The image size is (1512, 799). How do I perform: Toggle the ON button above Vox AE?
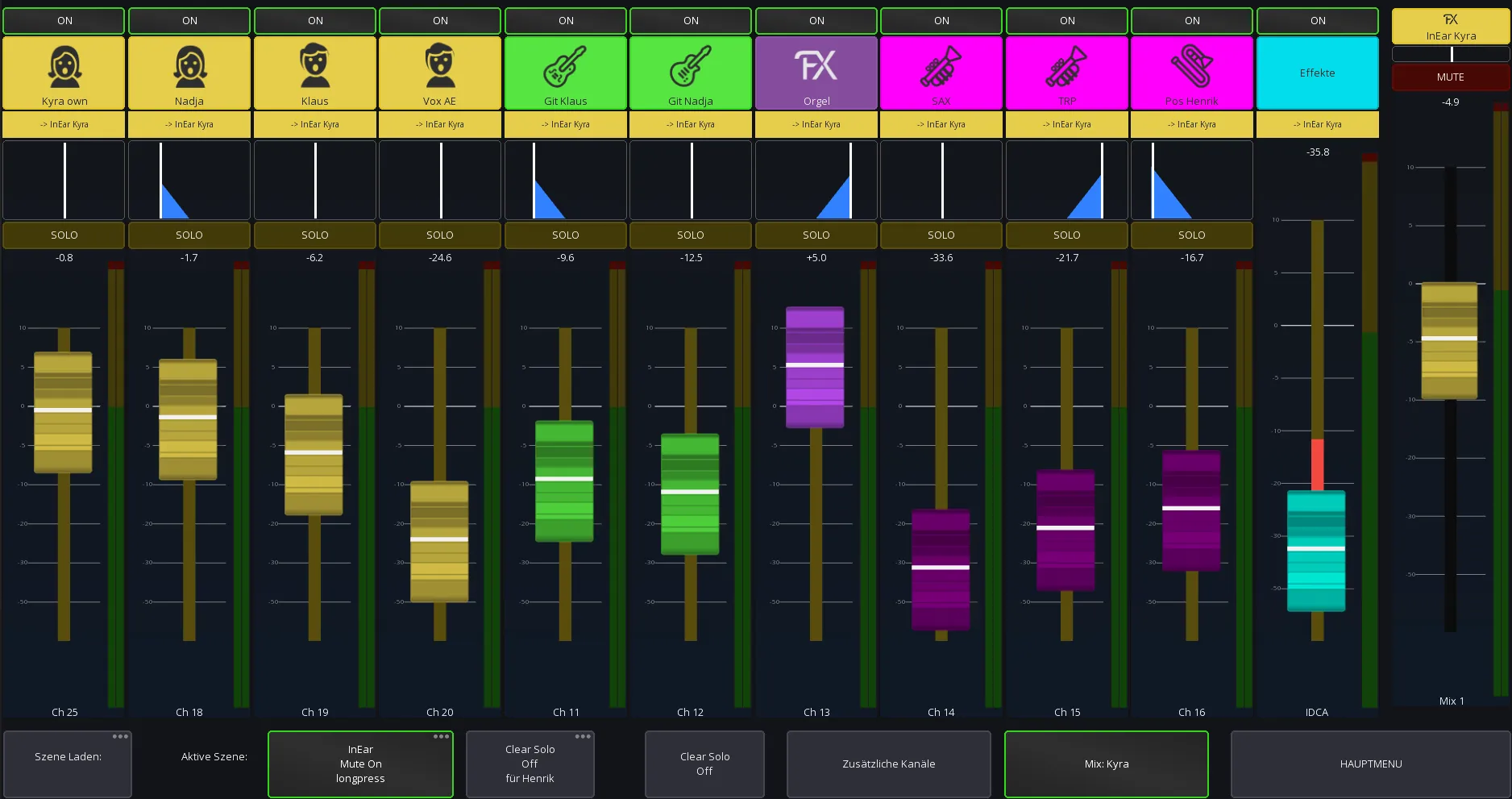(x=440, y=21)
